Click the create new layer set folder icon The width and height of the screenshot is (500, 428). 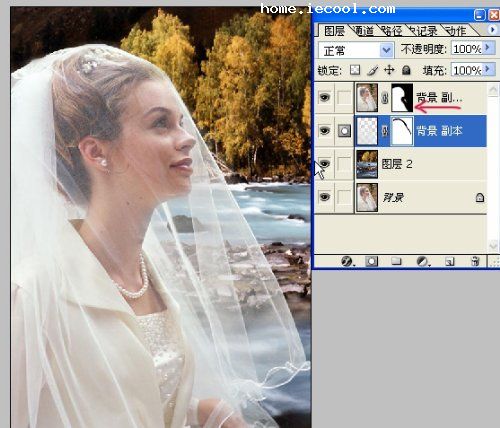pos(396,261)
